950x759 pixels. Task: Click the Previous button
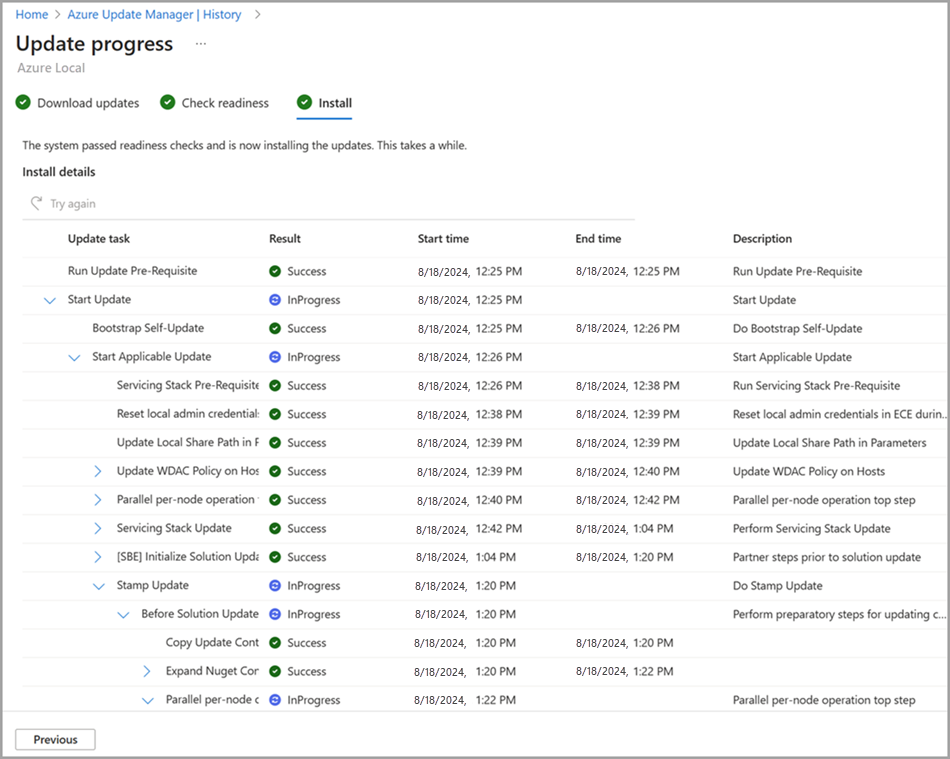(x=55, y=739)
